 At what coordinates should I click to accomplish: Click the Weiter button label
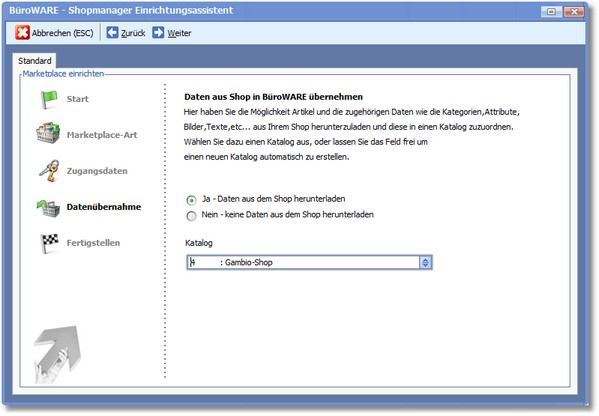coord(179,33)
